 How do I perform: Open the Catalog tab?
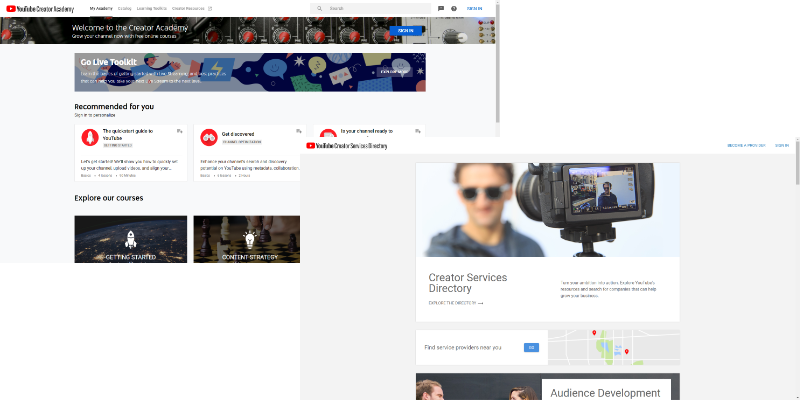tap(124, 9)
